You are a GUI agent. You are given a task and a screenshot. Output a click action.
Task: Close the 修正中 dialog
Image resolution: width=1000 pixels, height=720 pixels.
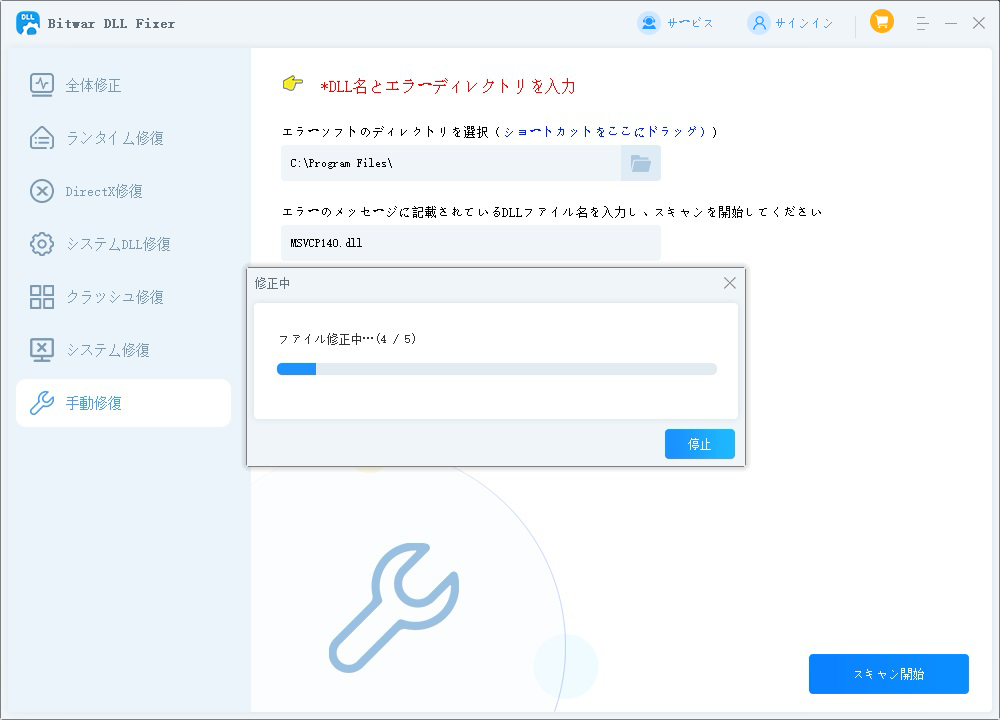(730, 283)
